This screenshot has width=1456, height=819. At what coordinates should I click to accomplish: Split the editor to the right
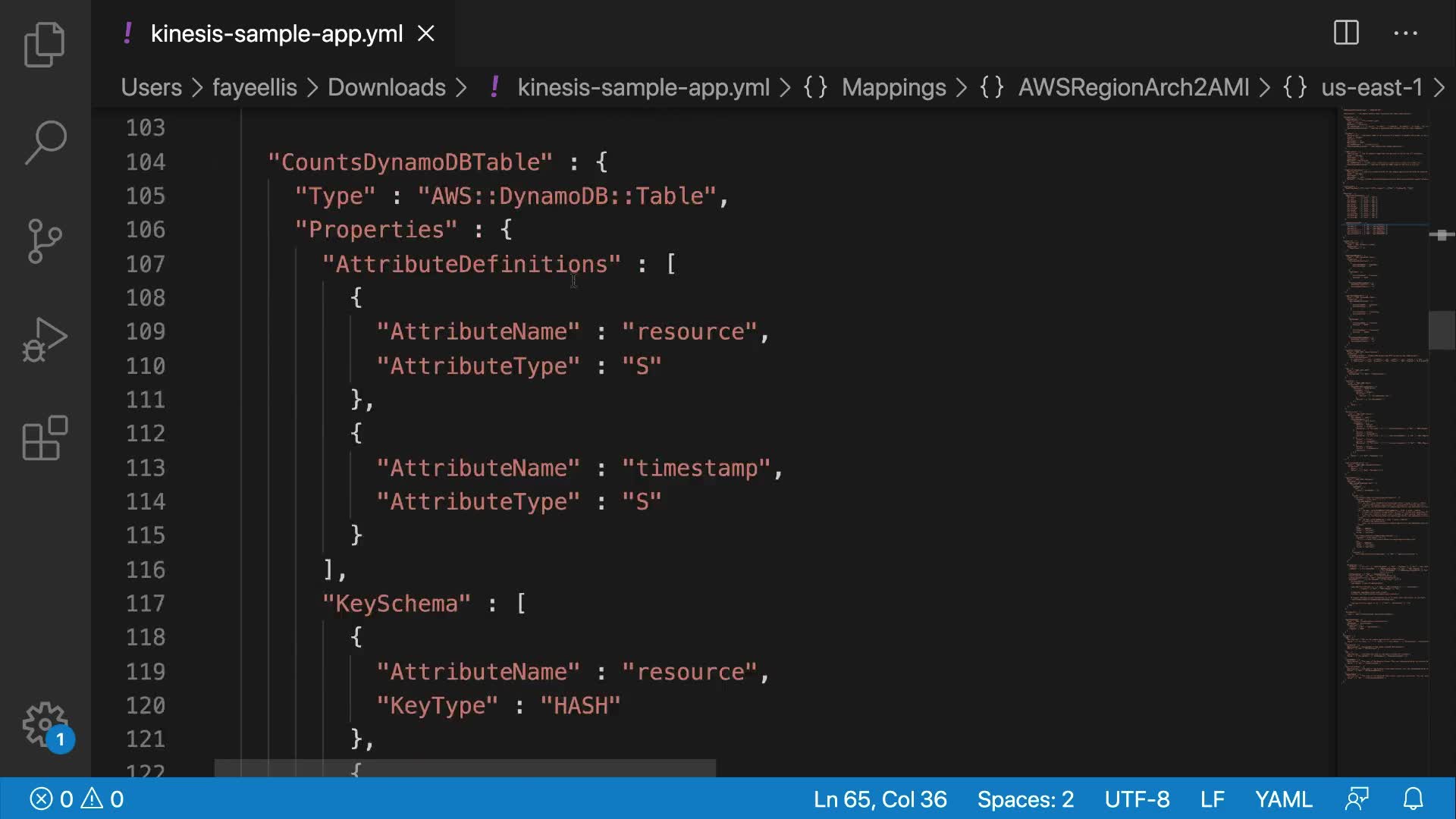tap(1346, 33)
